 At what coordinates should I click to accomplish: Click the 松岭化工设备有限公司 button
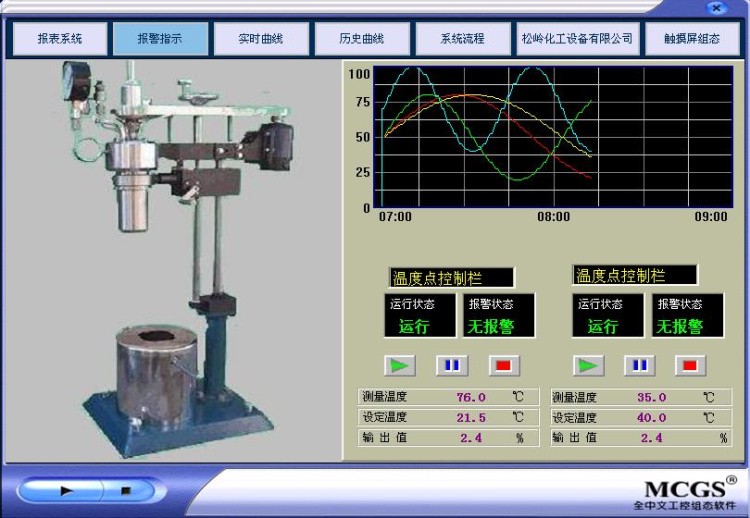(x=577, y=39)
